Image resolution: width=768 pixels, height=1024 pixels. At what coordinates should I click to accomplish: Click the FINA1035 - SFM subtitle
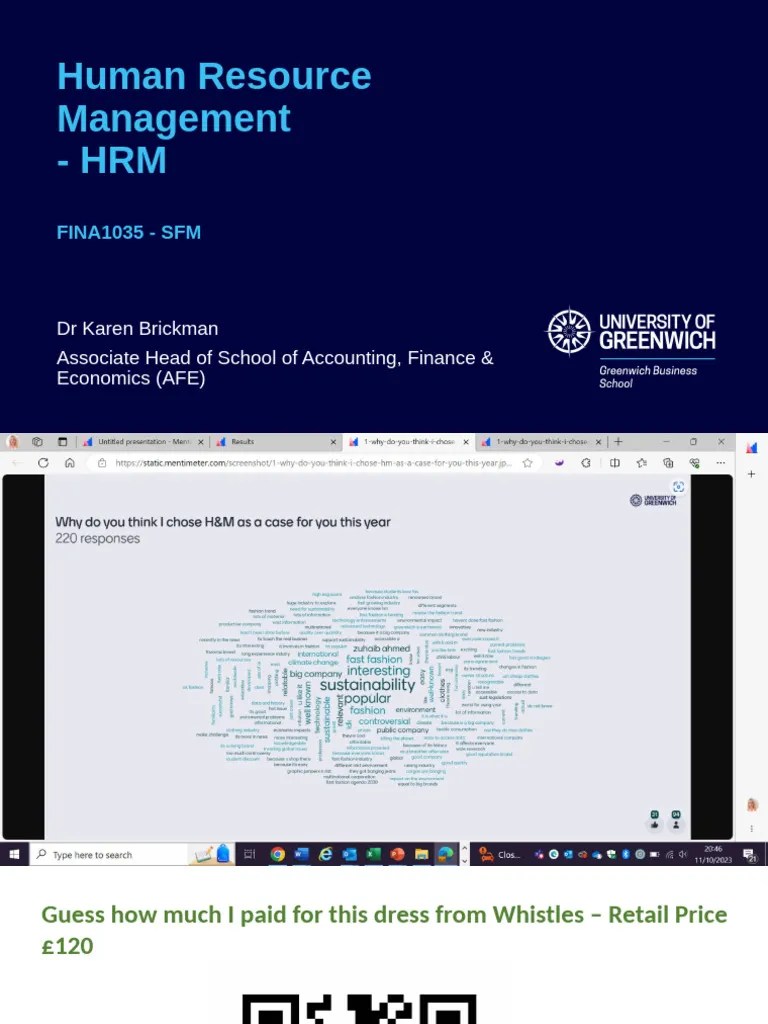129,232
